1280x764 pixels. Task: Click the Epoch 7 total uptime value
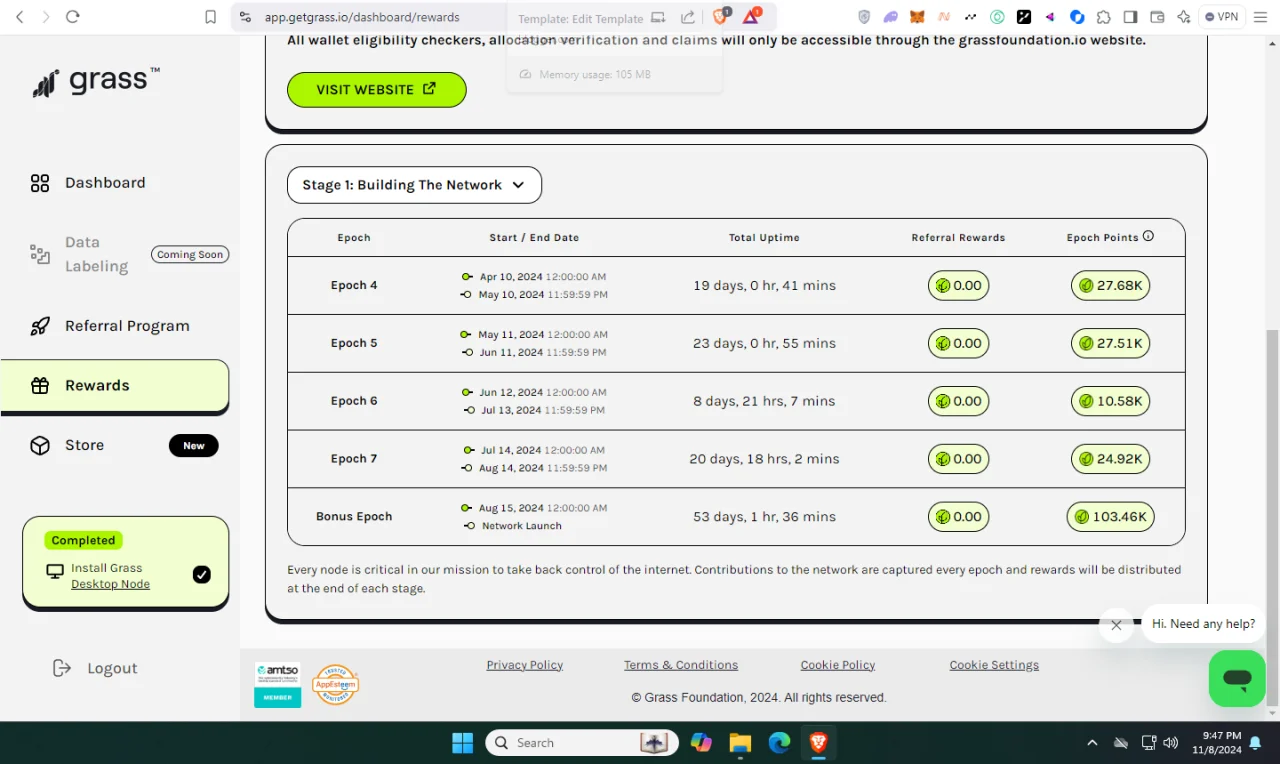tap(764, 459)
